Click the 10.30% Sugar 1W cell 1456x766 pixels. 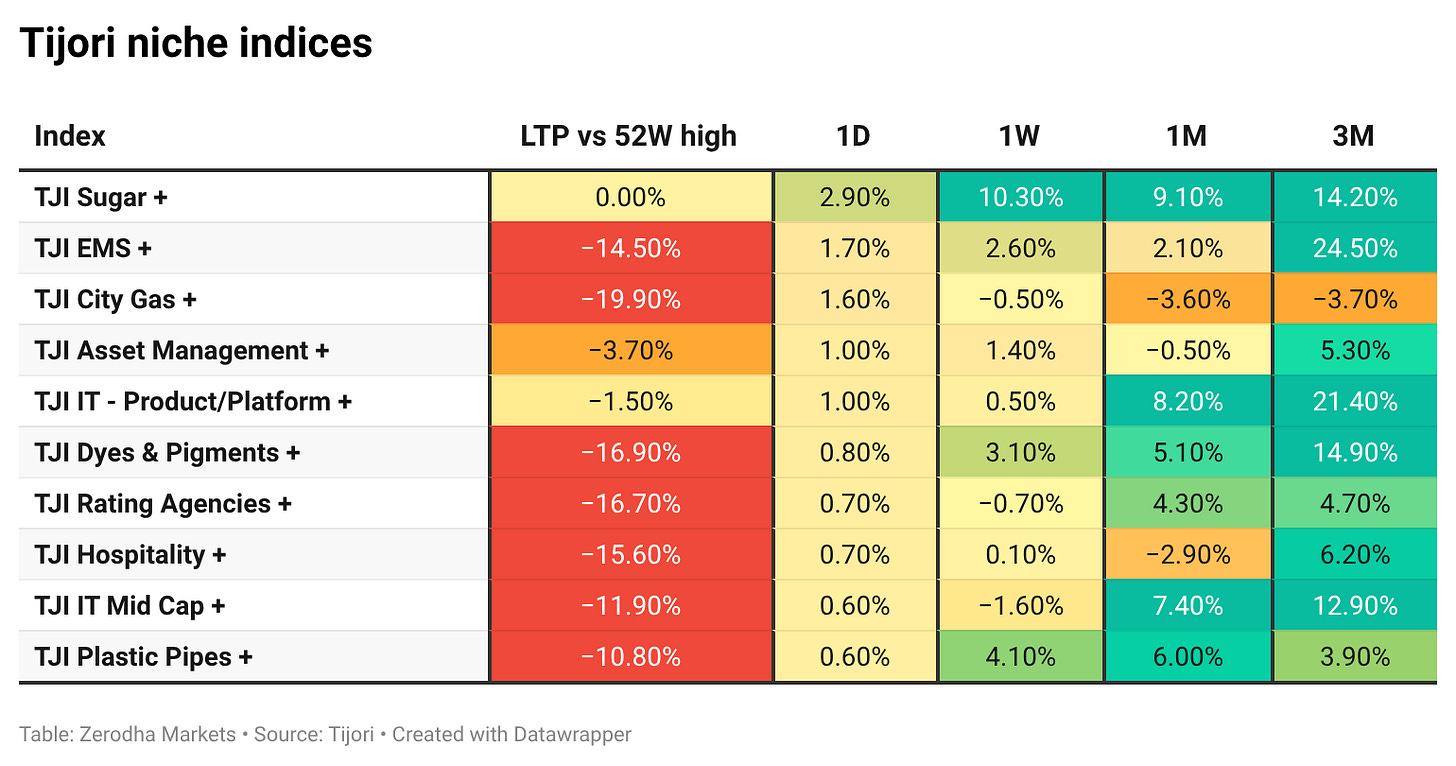(x=1021, y=197)
